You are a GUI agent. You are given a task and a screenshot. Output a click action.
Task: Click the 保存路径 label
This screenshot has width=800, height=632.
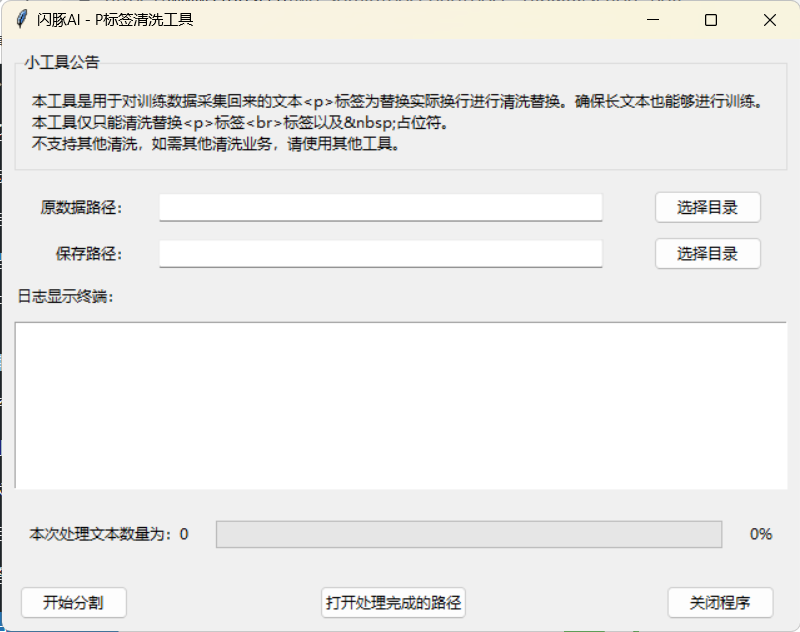click(89, 254)
